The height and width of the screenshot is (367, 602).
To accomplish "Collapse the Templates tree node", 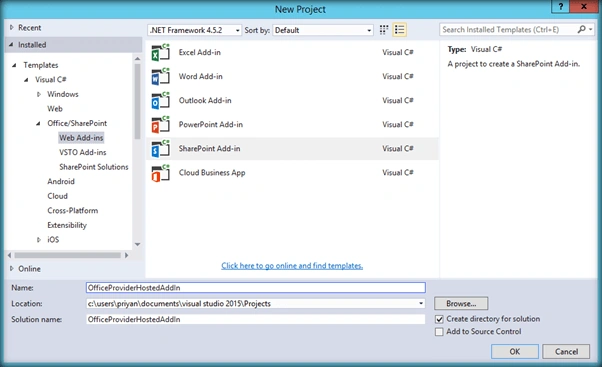I will pos(14,65).
